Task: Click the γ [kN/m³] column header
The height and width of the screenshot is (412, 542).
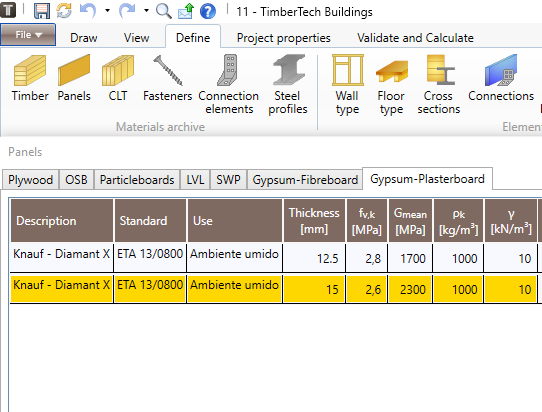Action: 511,221
